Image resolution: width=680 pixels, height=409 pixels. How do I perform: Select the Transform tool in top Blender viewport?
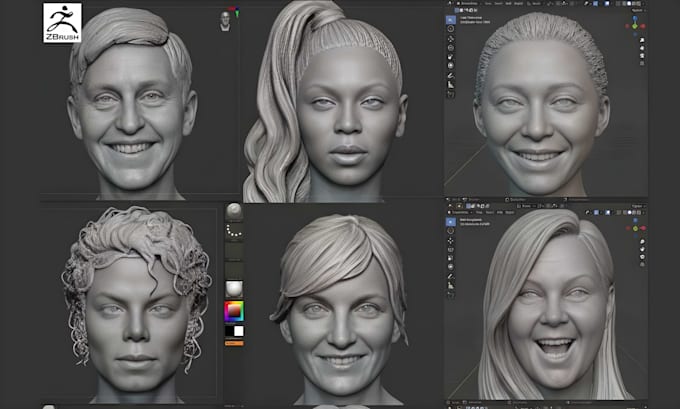(x=451, y=65)
